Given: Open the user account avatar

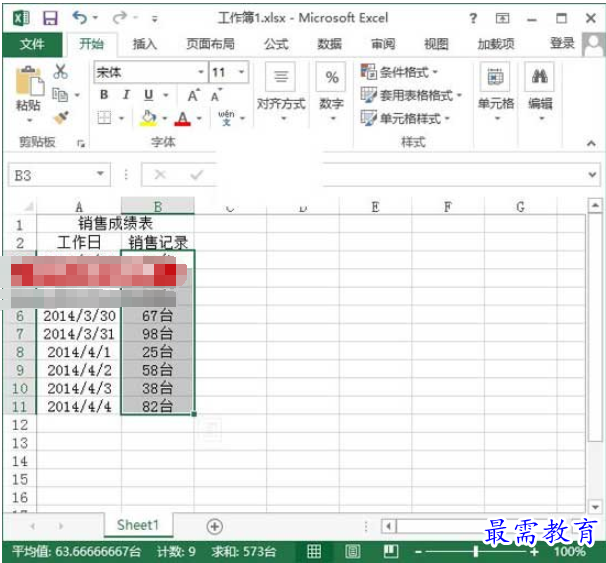Looking at the screenshot, I should 594,44.
